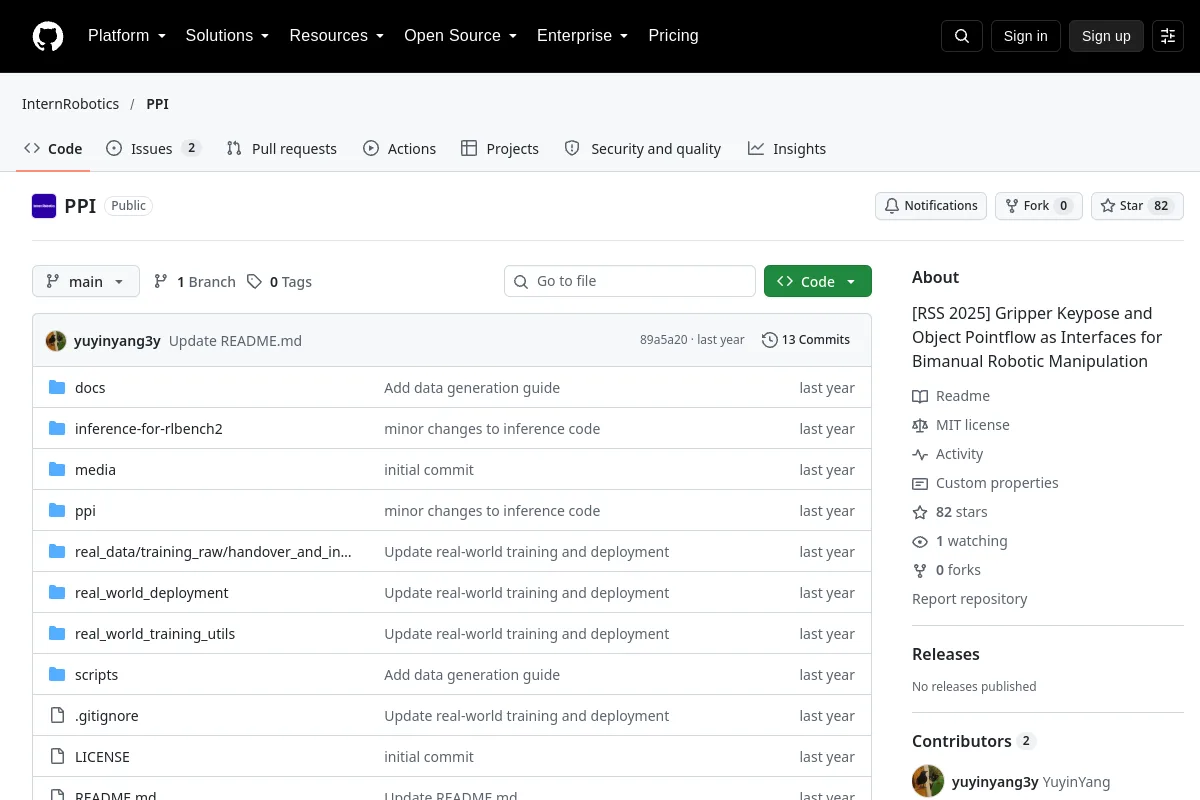Switch to the Issues tab

click(x=153, y=149)
